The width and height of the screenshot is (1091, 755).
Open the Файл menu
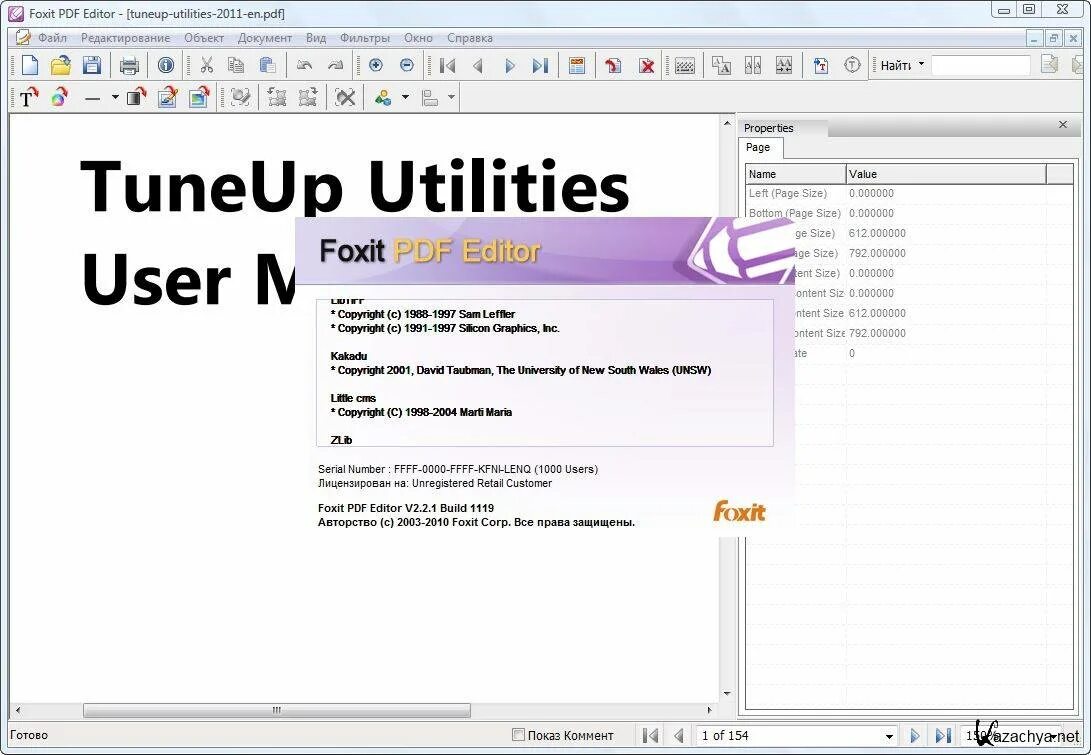tap(52, 38)
